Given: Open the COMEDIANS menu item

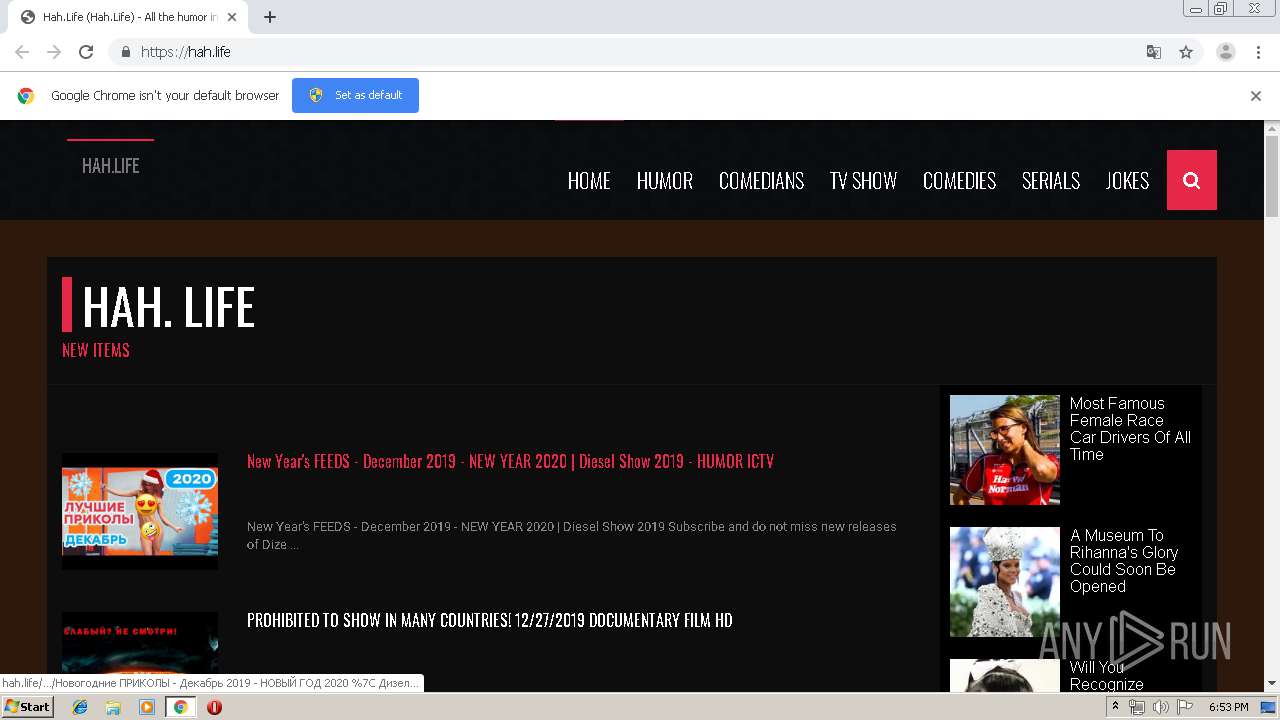Looking at the screenshot, I should (761, 181).
